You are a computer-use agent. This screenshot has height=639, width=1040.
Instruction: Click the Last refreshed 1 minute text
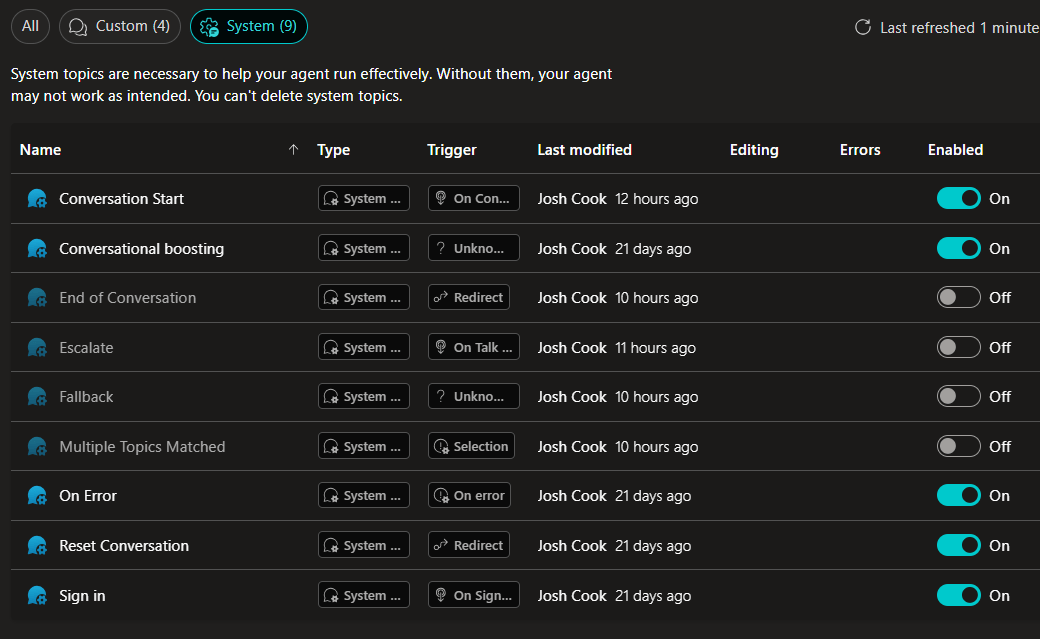coord(959,28)
